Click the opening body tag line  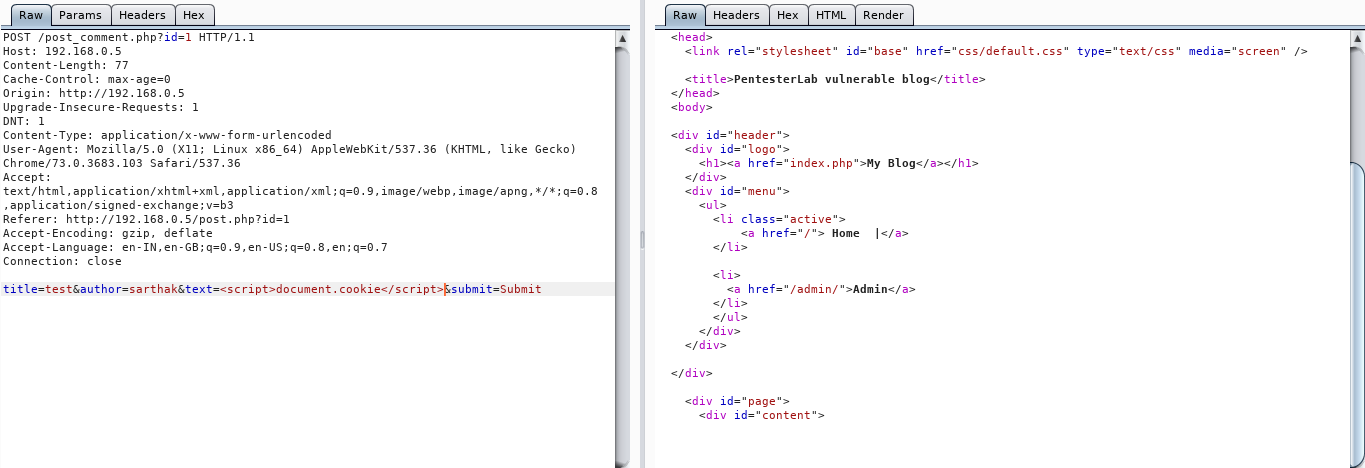tap(691, 107)
